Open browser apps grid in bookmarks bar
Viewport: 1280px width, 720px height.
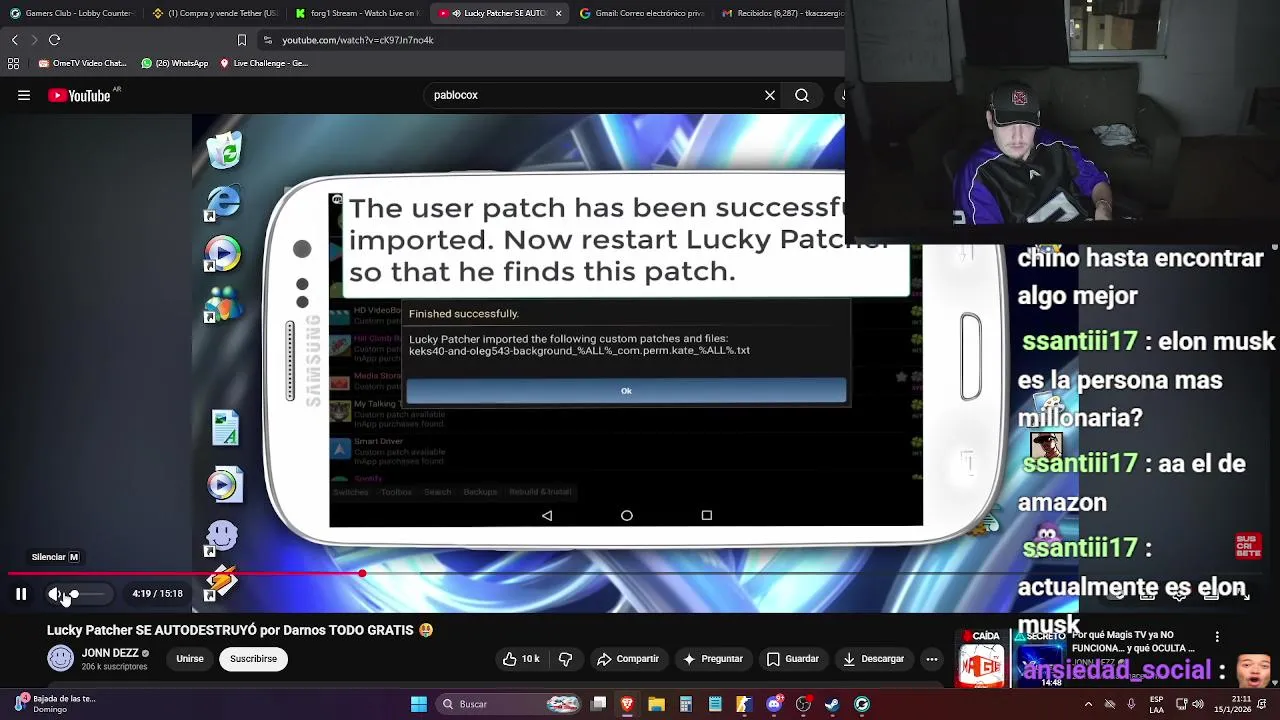coord(13,63)
